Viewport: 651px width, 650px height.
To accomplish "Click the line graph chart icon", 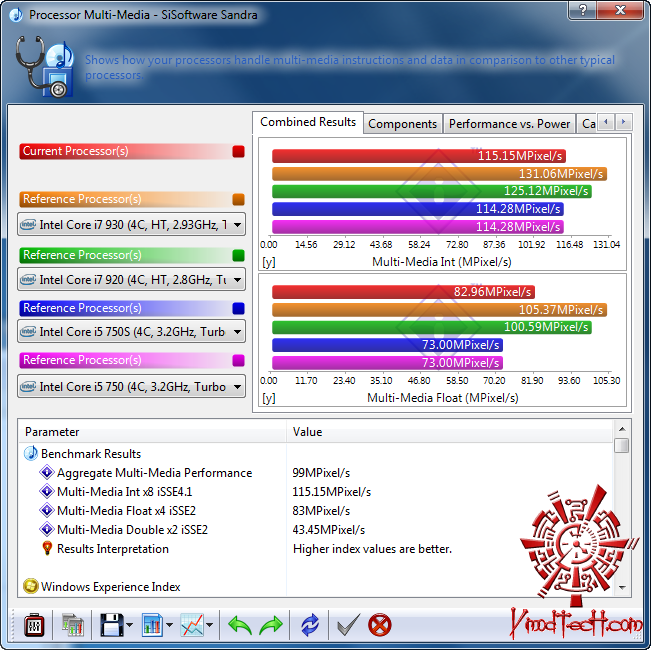I will [192, 625].
